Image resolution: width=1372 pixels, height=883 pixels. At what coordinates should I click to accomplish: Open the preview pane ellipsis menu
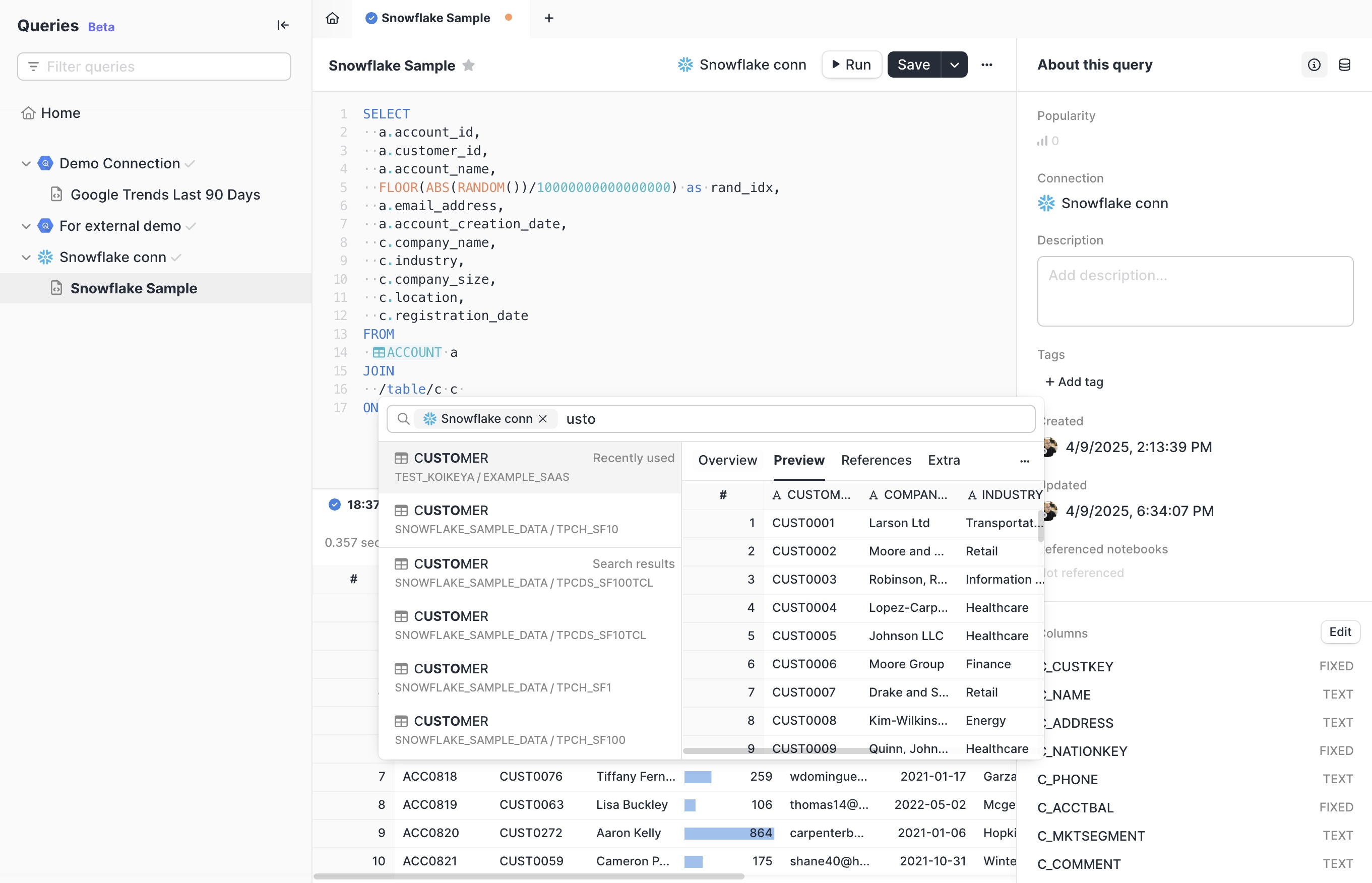point(1025,461)
